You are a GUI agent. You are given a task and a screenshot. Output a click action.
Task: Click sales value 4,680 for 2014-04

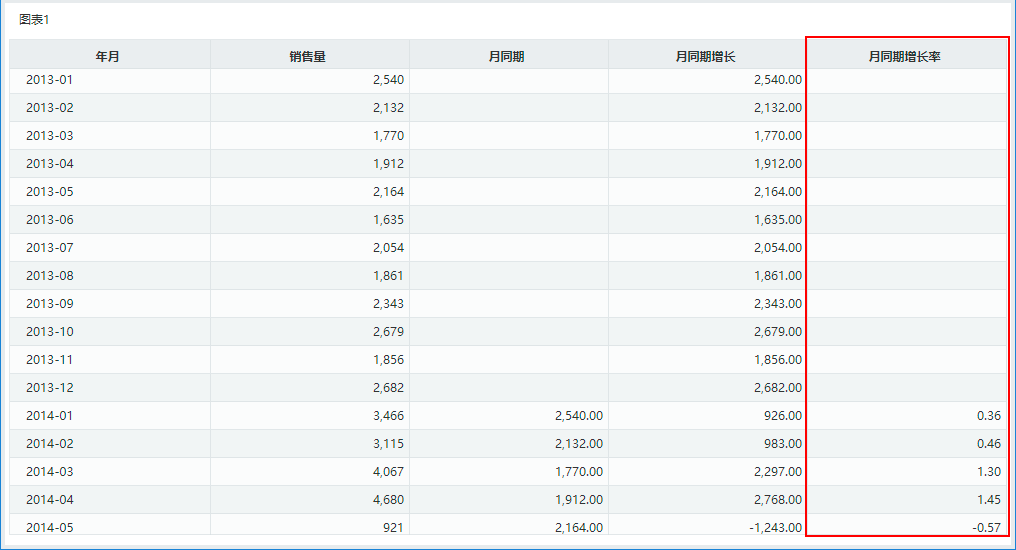tap(388, 499)
